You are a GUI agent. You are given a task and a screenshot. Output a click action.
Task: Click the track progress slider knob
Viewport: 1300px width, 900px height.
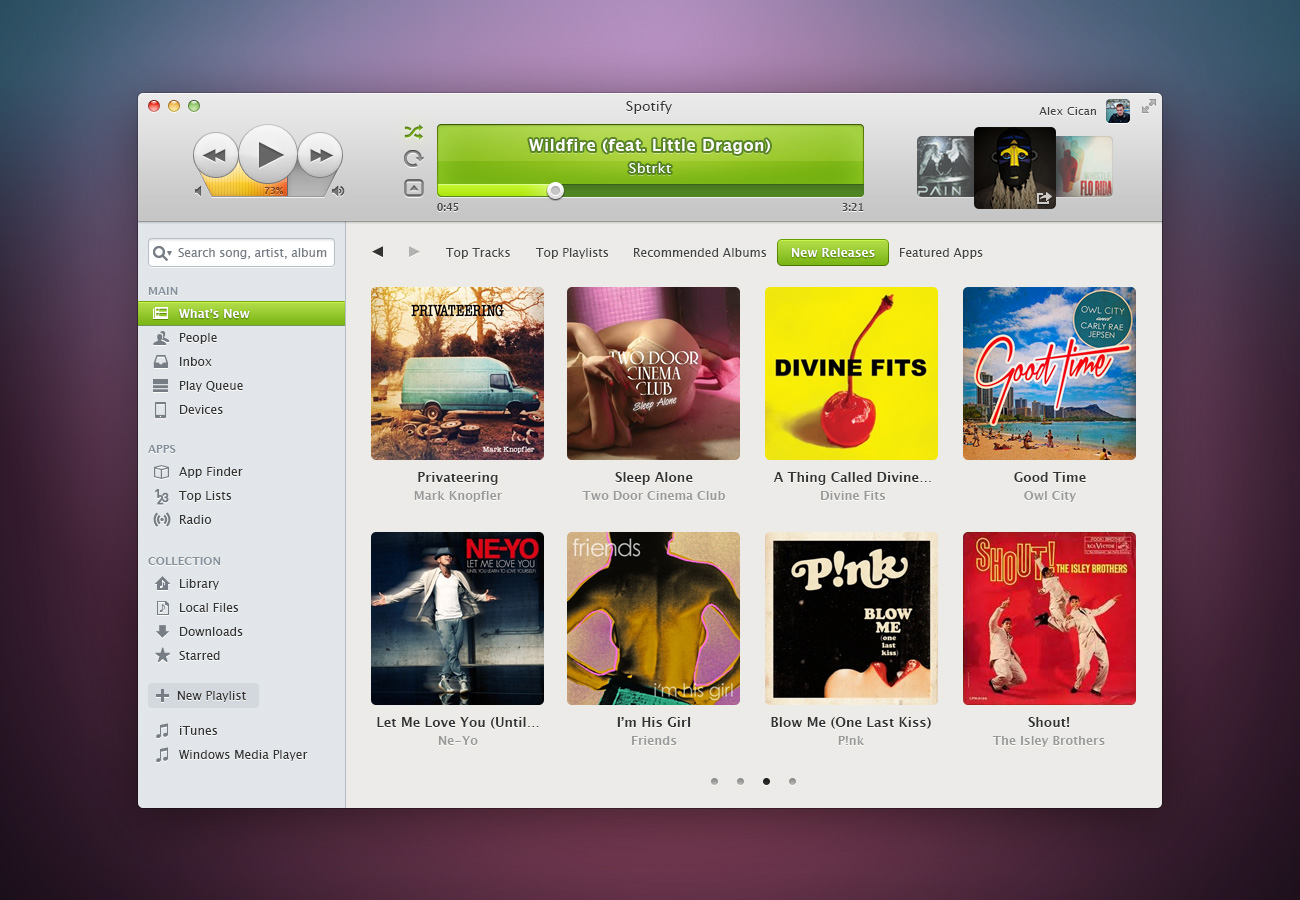(555, 190)
